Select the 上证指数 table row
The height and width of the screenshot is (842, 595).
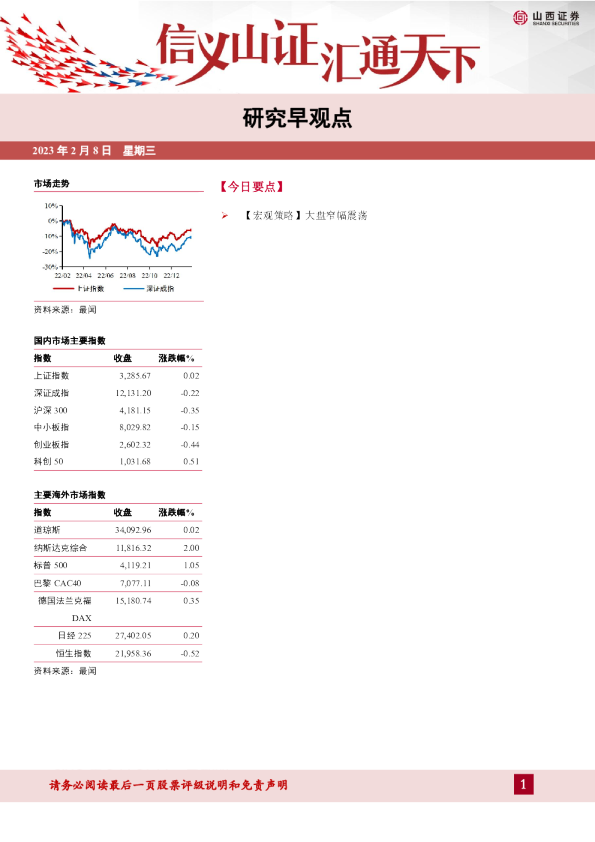click(117, 376)
